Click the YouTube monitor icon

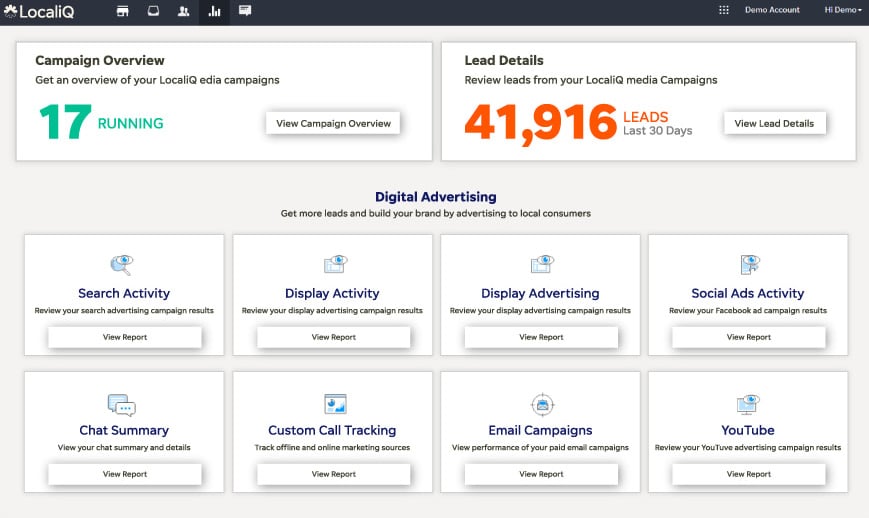click(748, 404)
